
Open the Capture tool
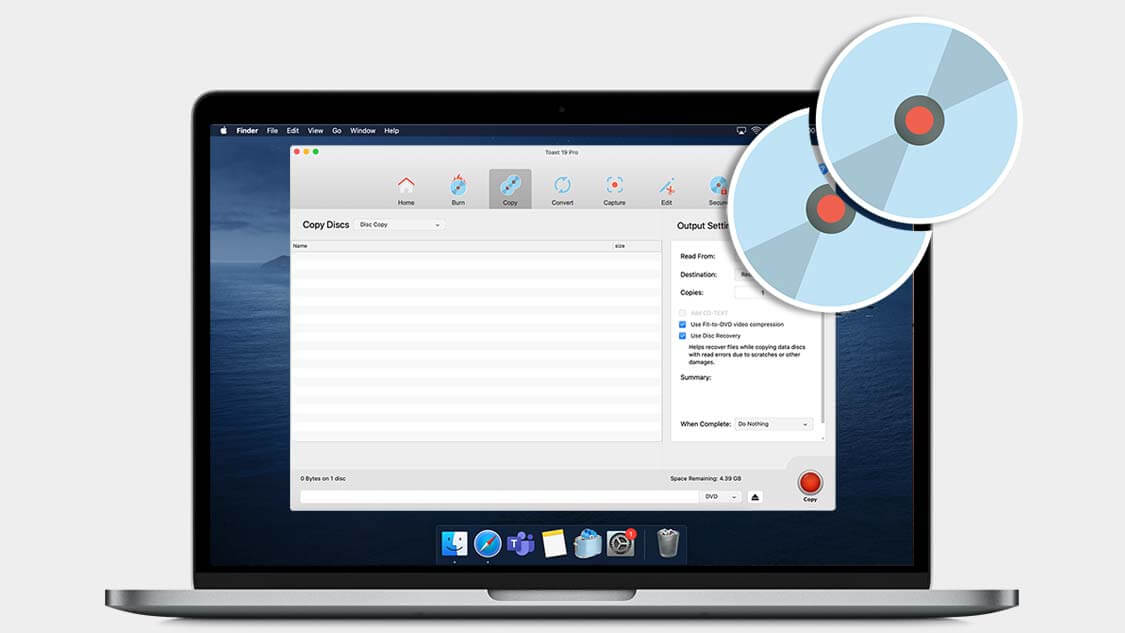(x=614, y=187)
